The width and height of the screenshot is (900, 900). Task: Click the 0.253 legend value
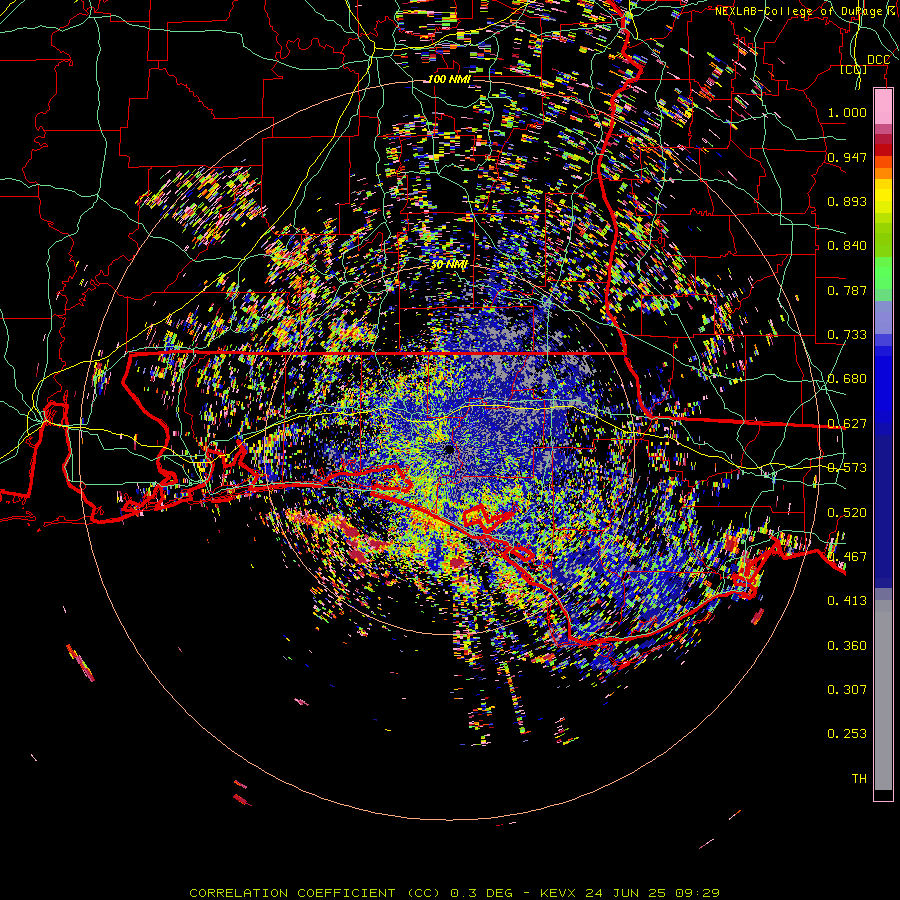(847, 734)
